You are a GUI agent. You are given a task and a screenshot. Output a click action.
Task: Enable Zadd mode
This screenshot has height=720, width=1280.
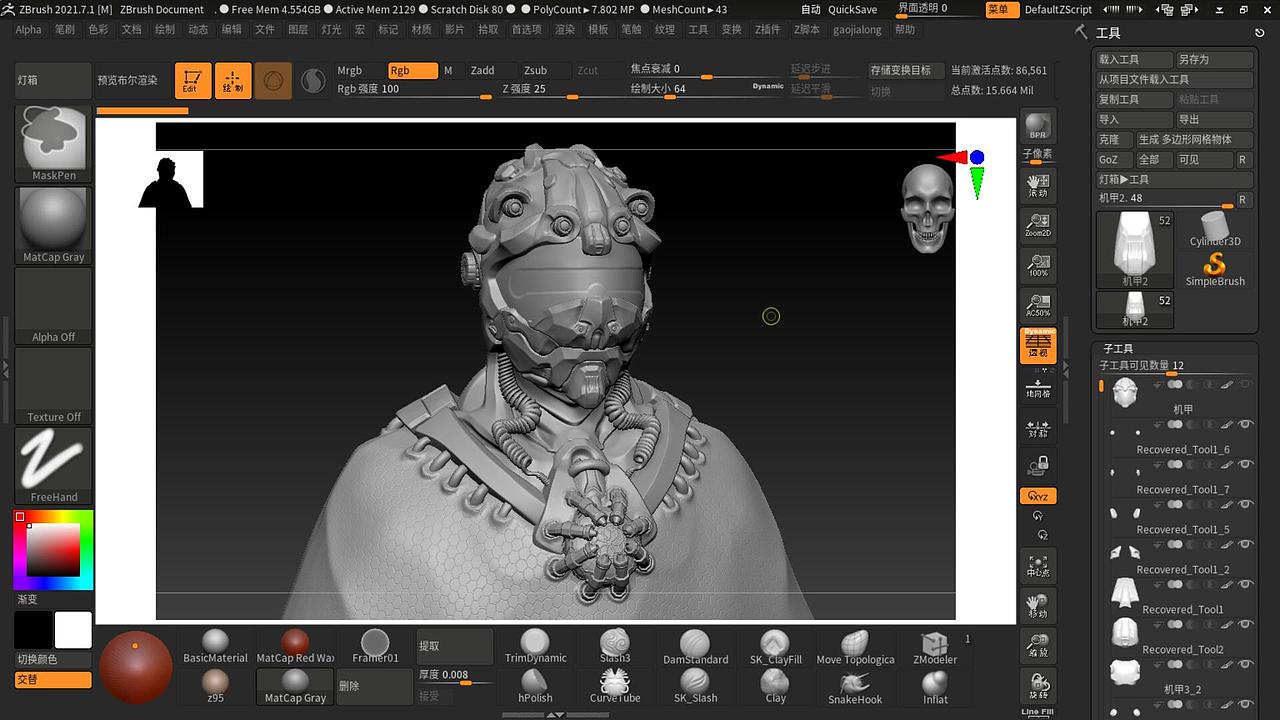tap(483, 70)
